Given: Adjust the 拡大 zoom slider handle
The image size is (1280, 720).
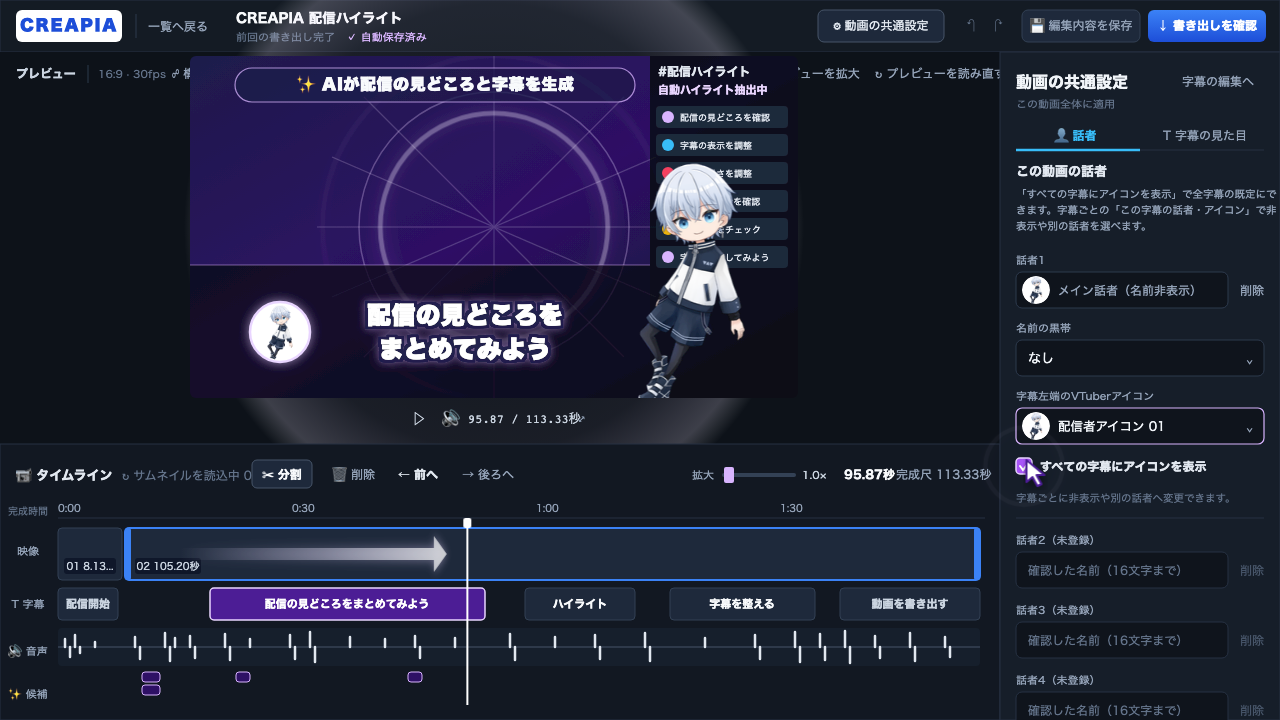Looking at the screenshot, I should [729, 475].
